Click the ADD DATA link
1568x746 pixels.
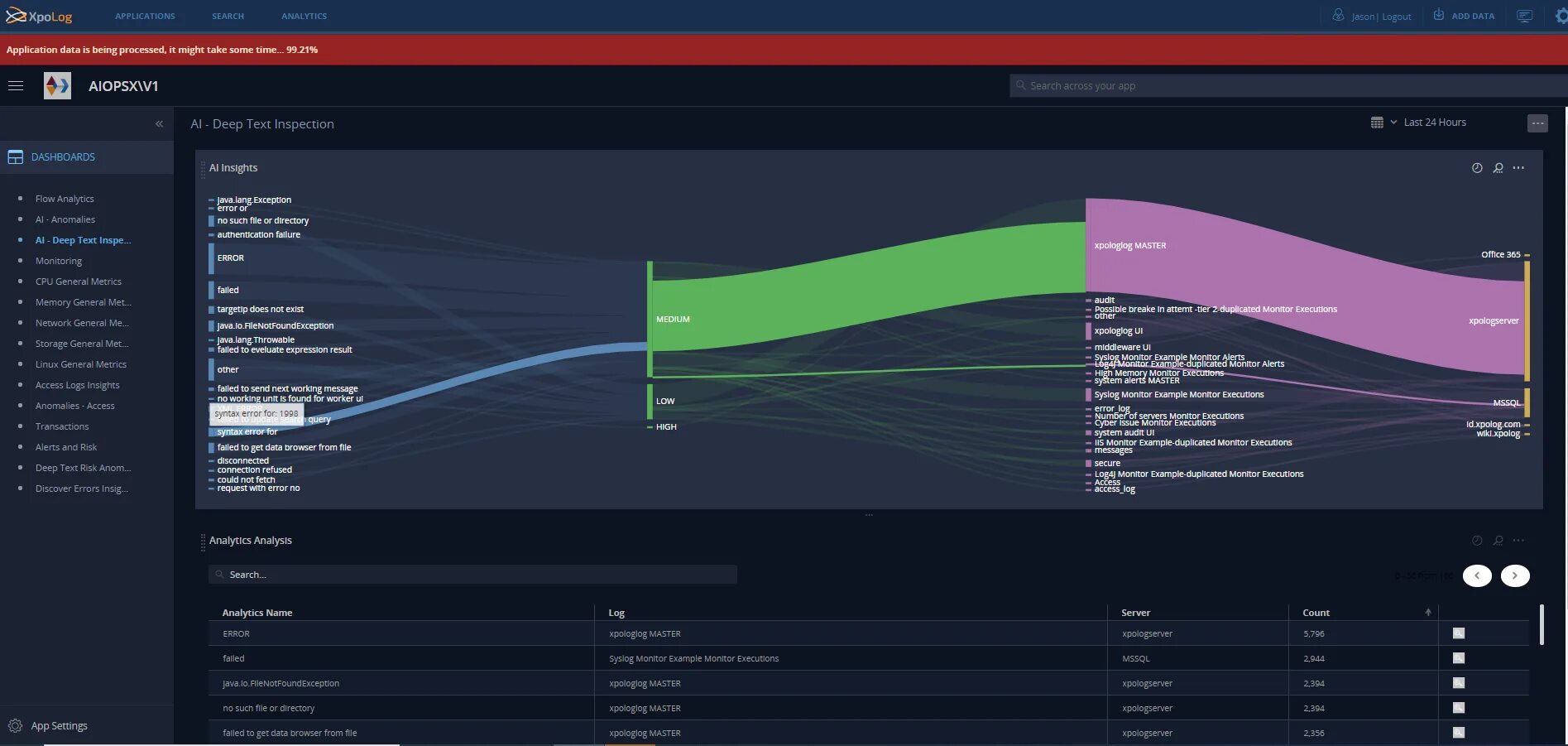[x=1473, y=16]
